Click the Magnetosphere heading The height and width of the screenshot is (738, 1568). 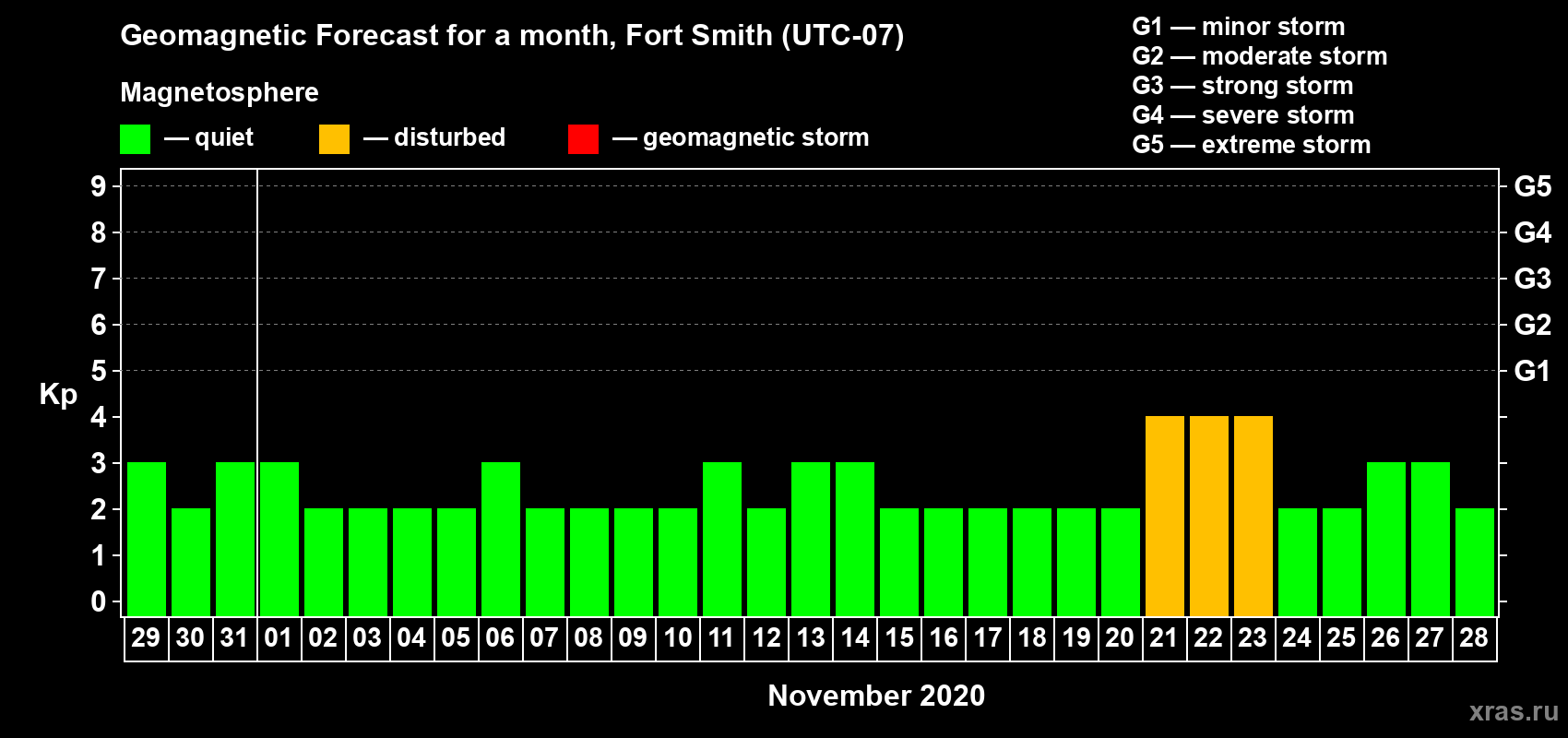coord(220,92)
